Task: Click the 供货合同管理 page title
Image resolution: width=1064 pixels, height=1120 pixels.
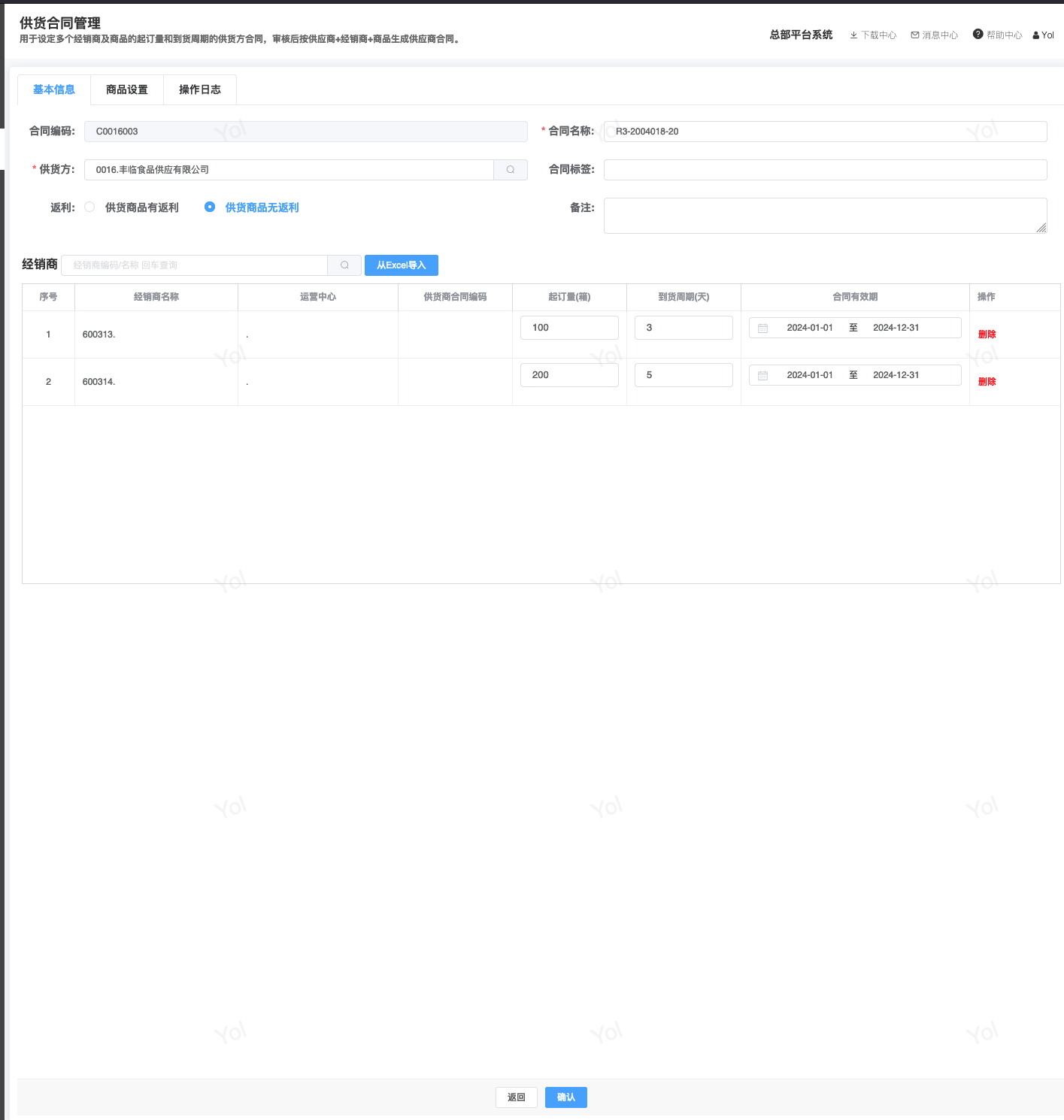Action: (x=60, y=23)
